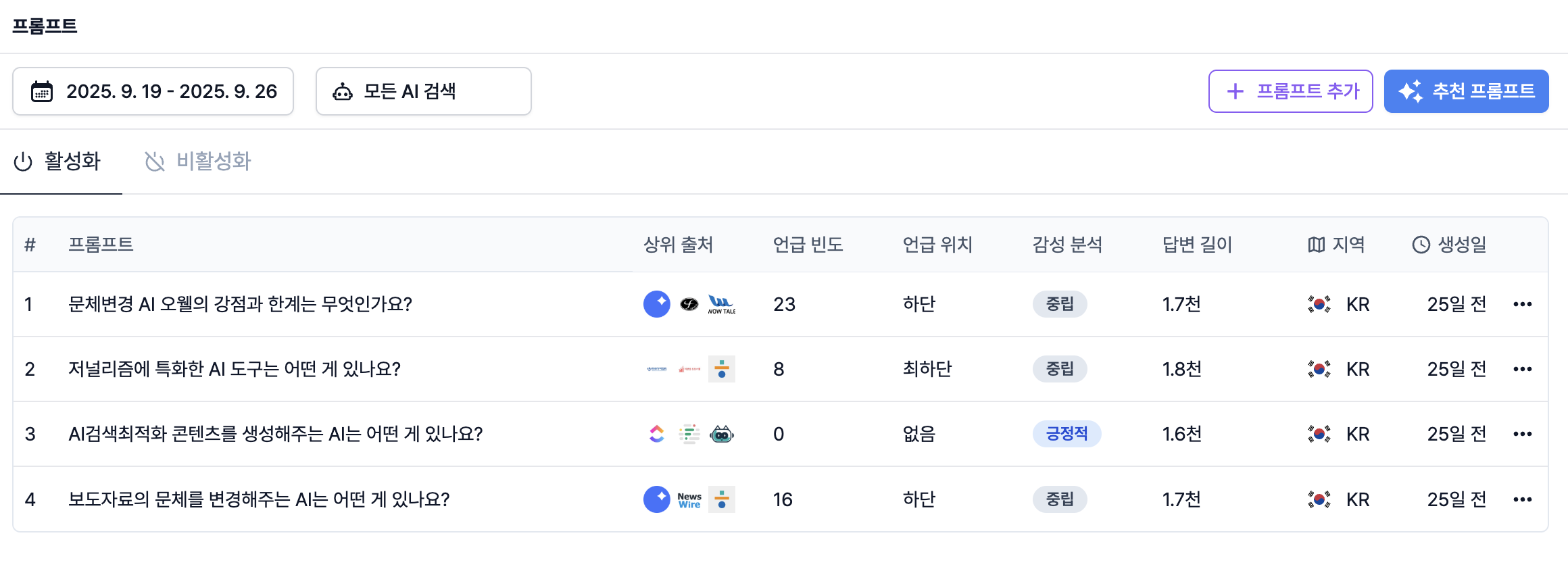Switch to the 비활성화 tab

(x=198, y=162)
